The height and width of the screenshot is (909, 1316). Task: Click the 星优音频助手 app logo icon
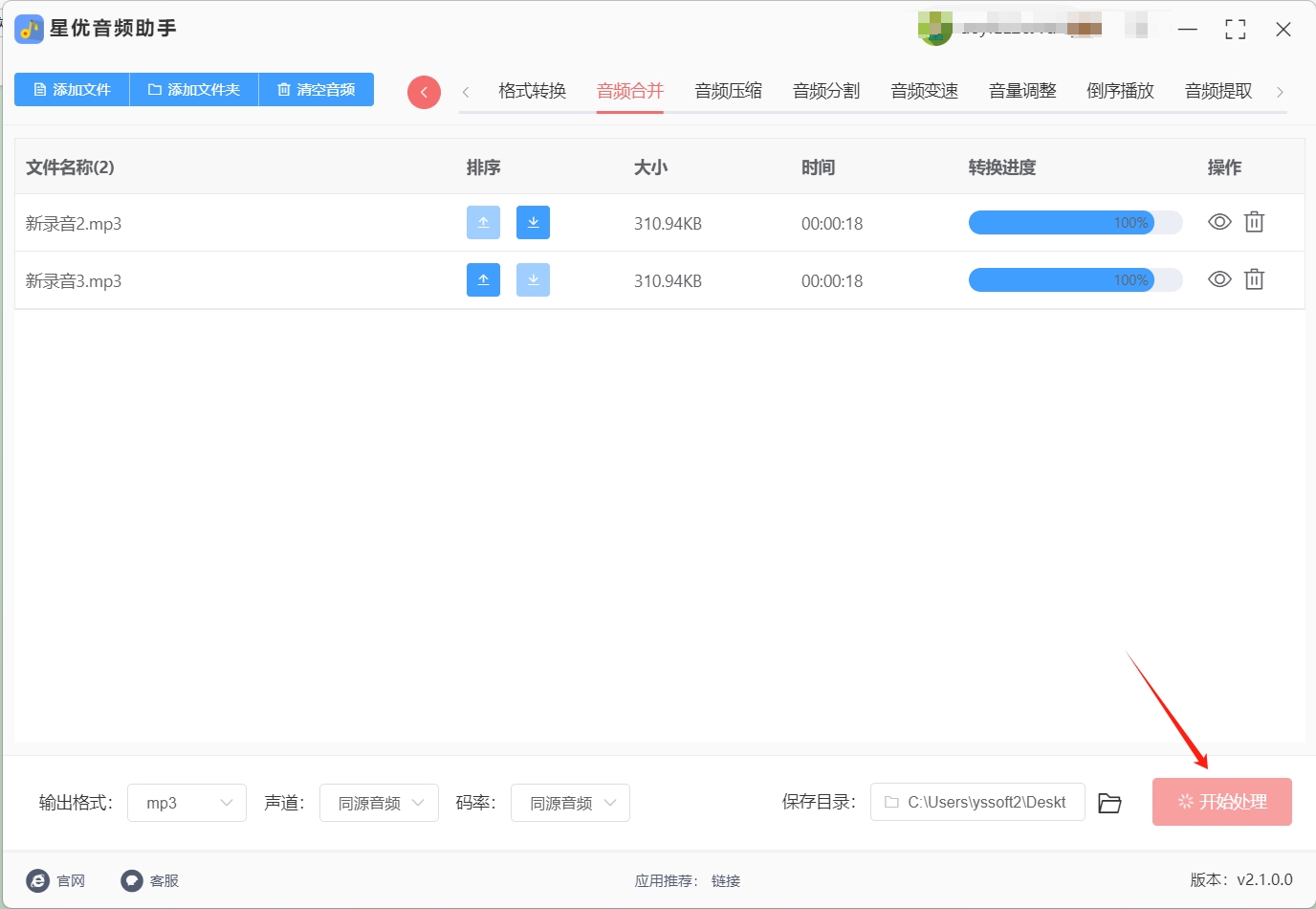pos(29,29)
